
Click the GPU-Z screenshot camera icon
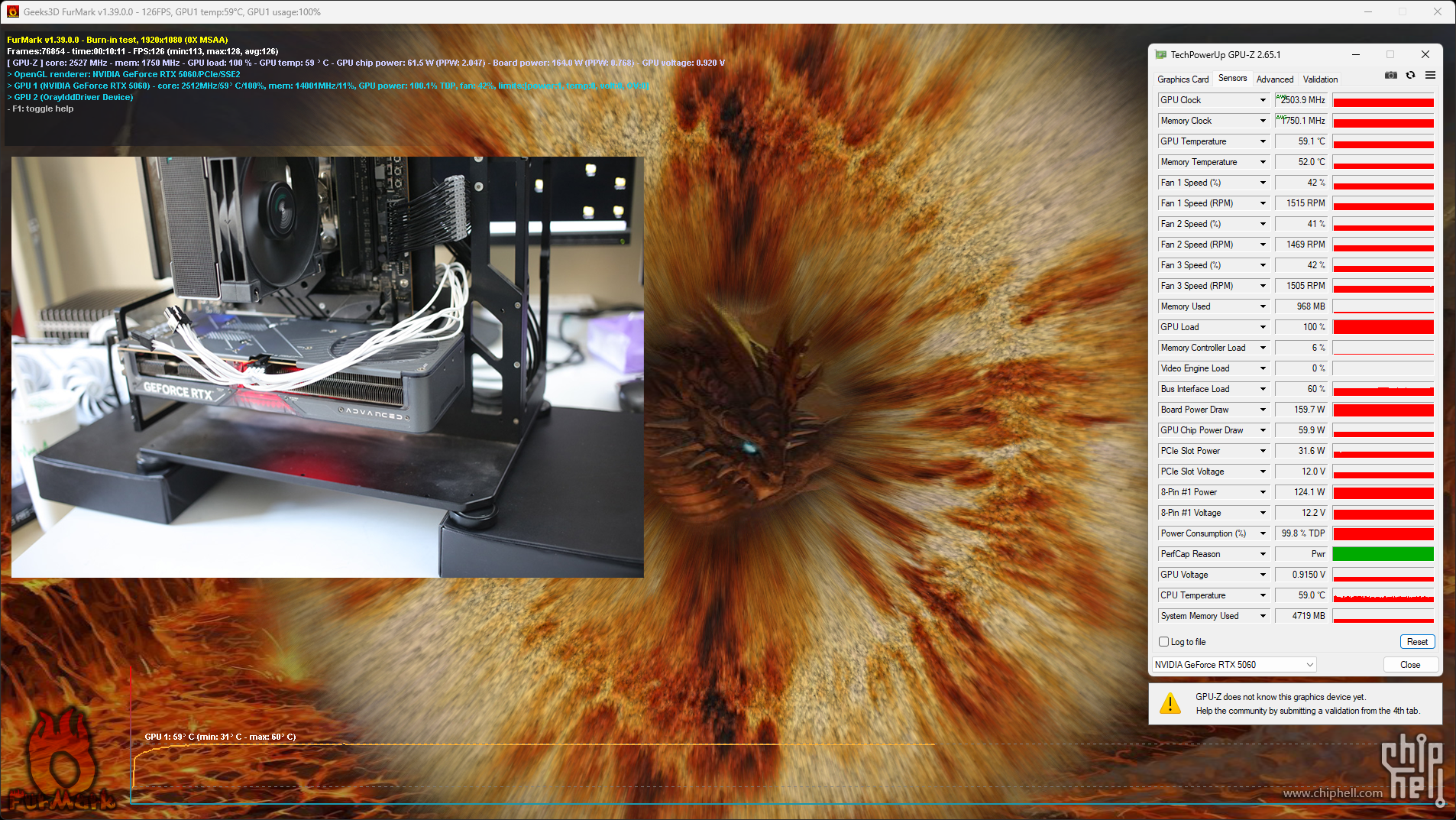click(1391, 75)
